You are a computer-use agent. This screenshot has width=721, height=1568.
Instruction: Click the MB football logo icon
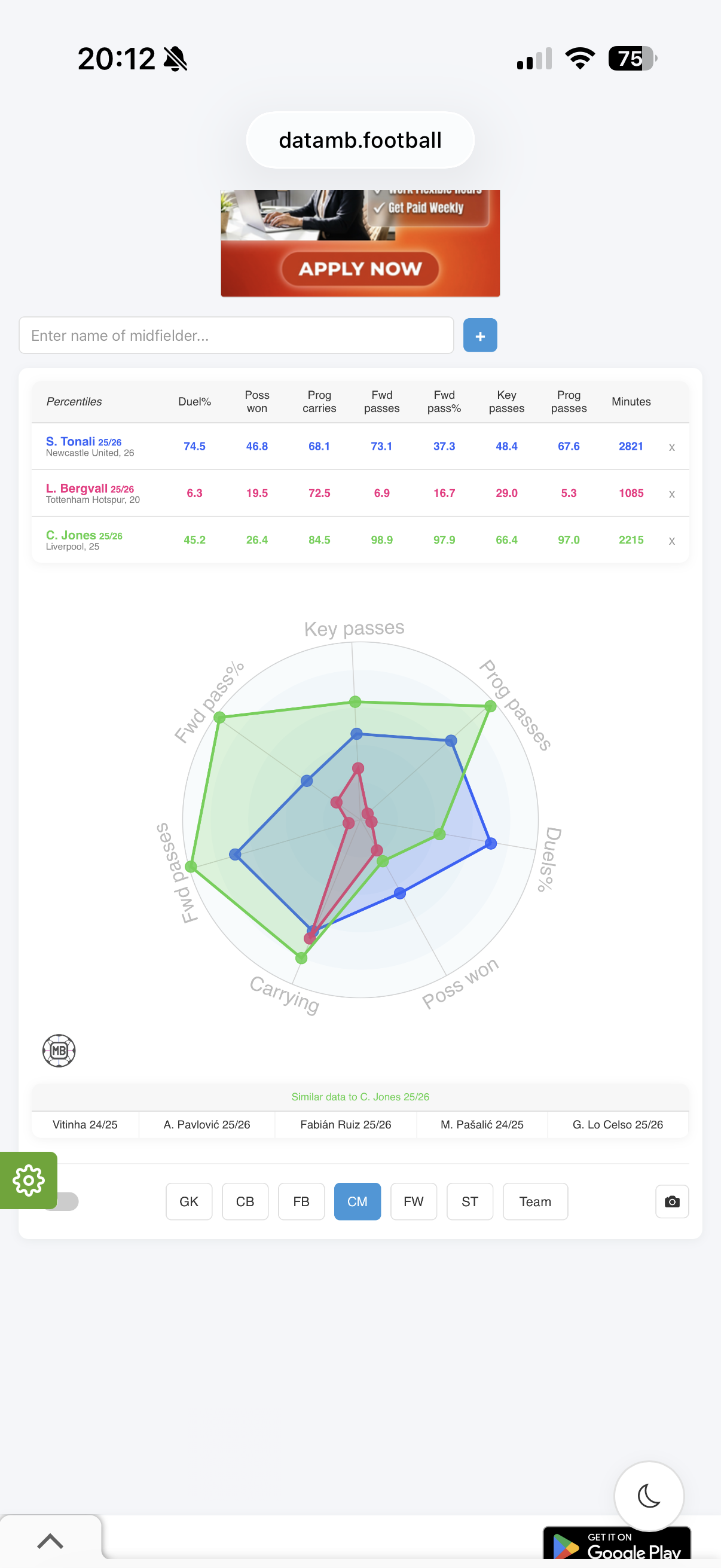(x=59, y=1050)
